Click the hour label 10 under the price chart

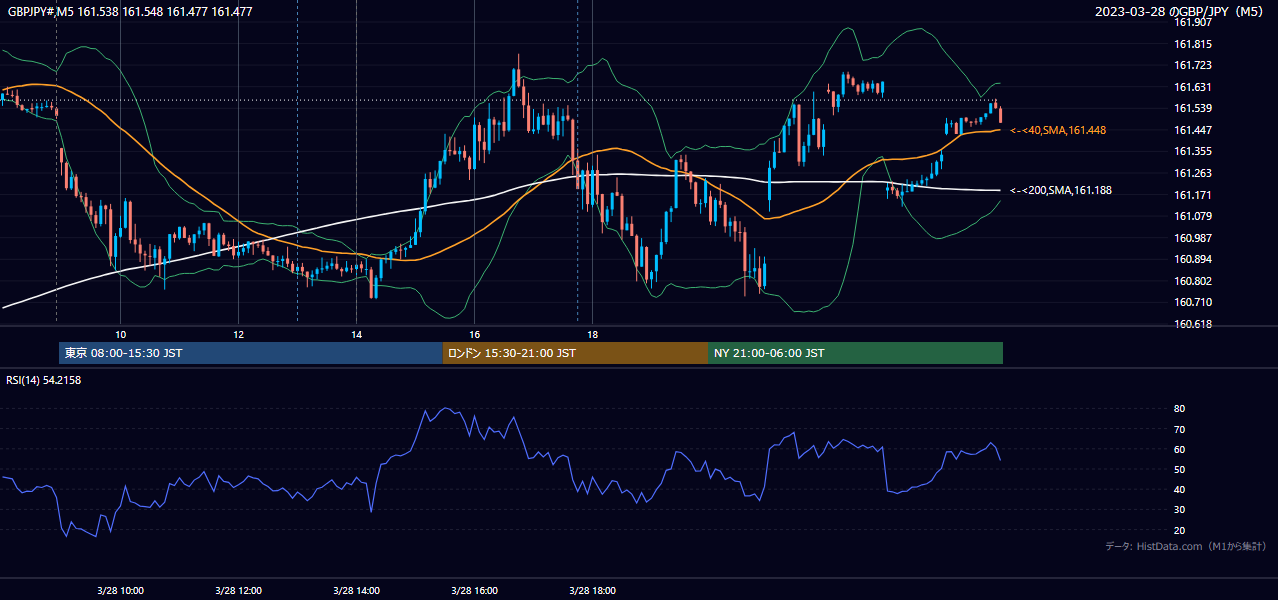(120, 334)
